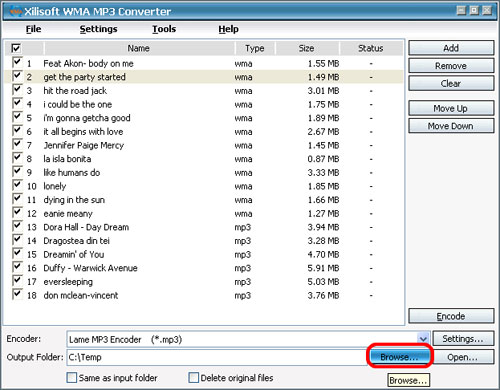500x390 pixels.
Task: Click the Add button
Action: [x=451, y=48]
